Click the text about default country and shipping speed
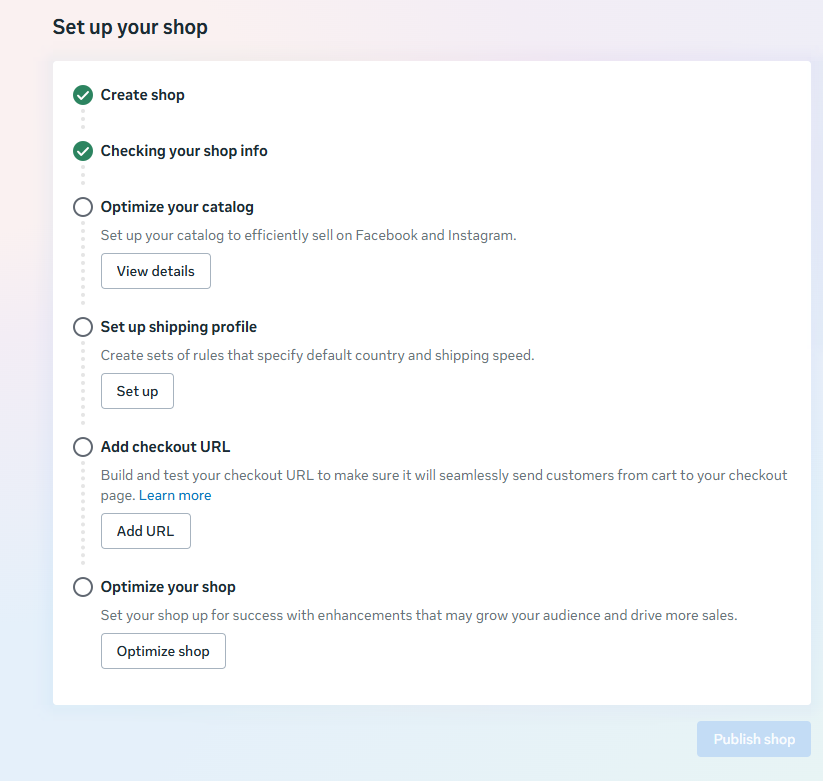 click(x=318, y=355)
